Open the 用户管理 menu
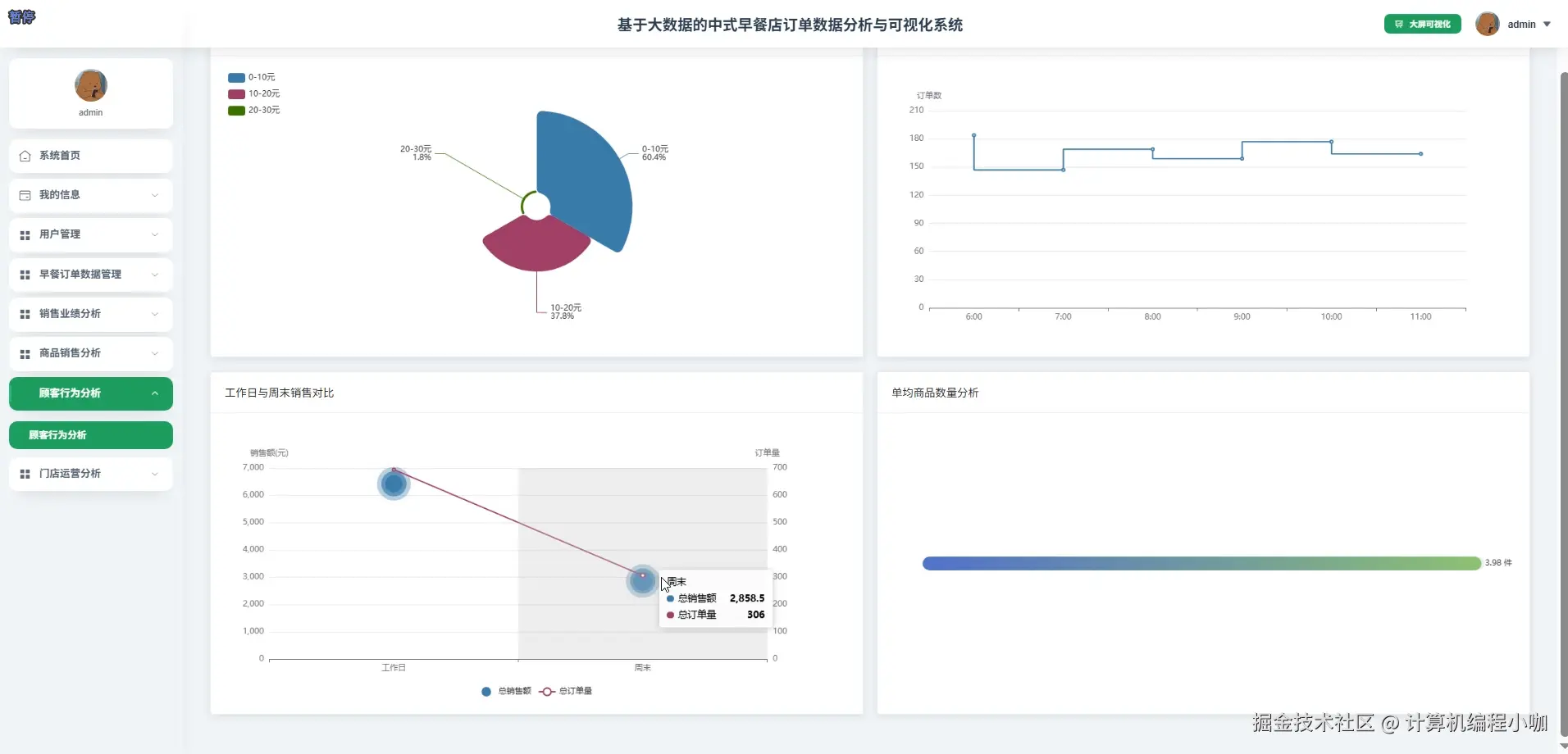 click(91, 234)
